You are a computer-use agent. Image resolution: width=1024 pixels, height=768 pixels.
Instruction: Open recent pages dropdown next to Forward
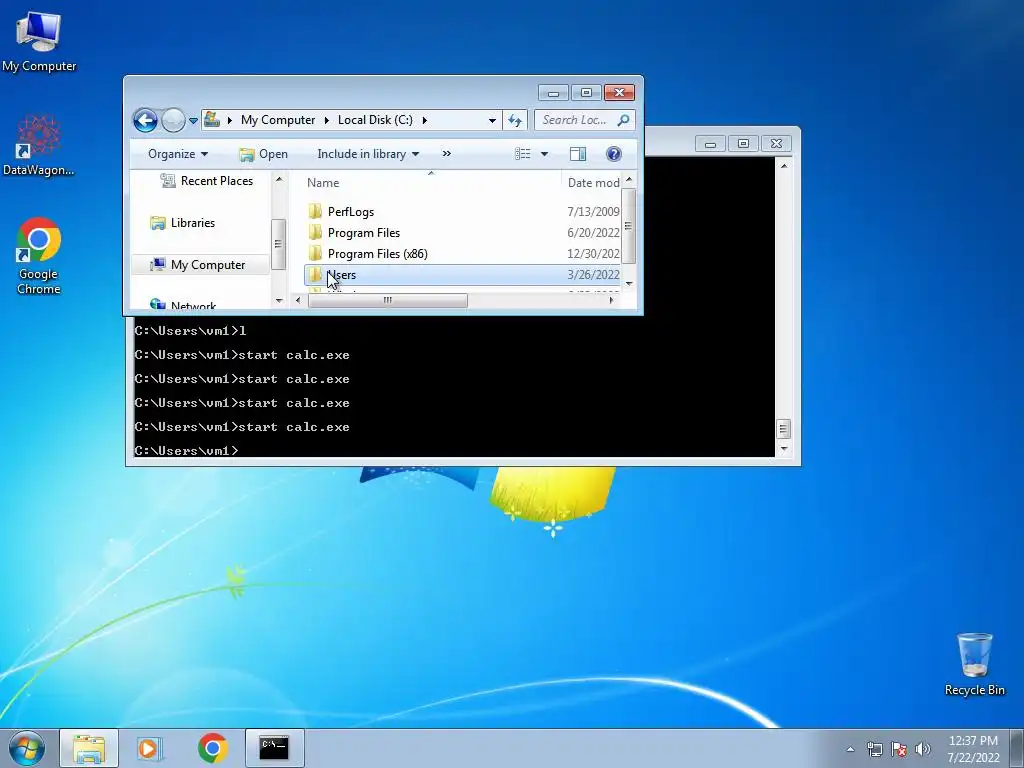(x=193, y=121)
